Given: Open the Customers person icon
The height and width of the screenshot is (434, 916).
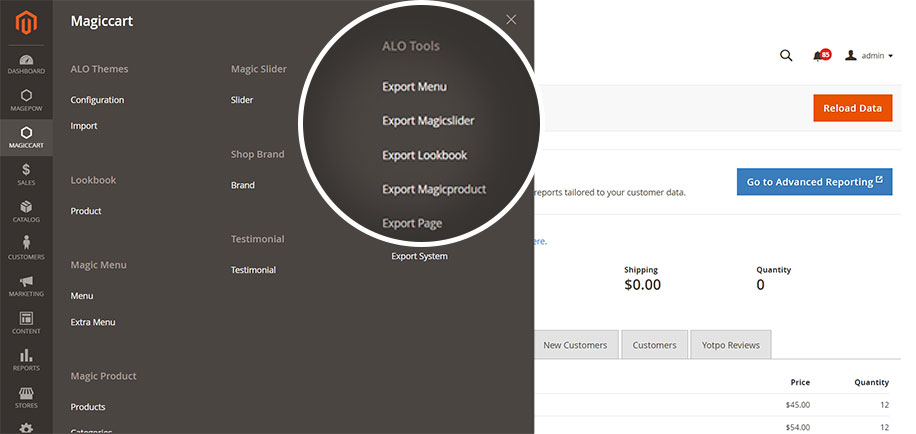Looking at the screenshot, I should [x=26, y=248].
